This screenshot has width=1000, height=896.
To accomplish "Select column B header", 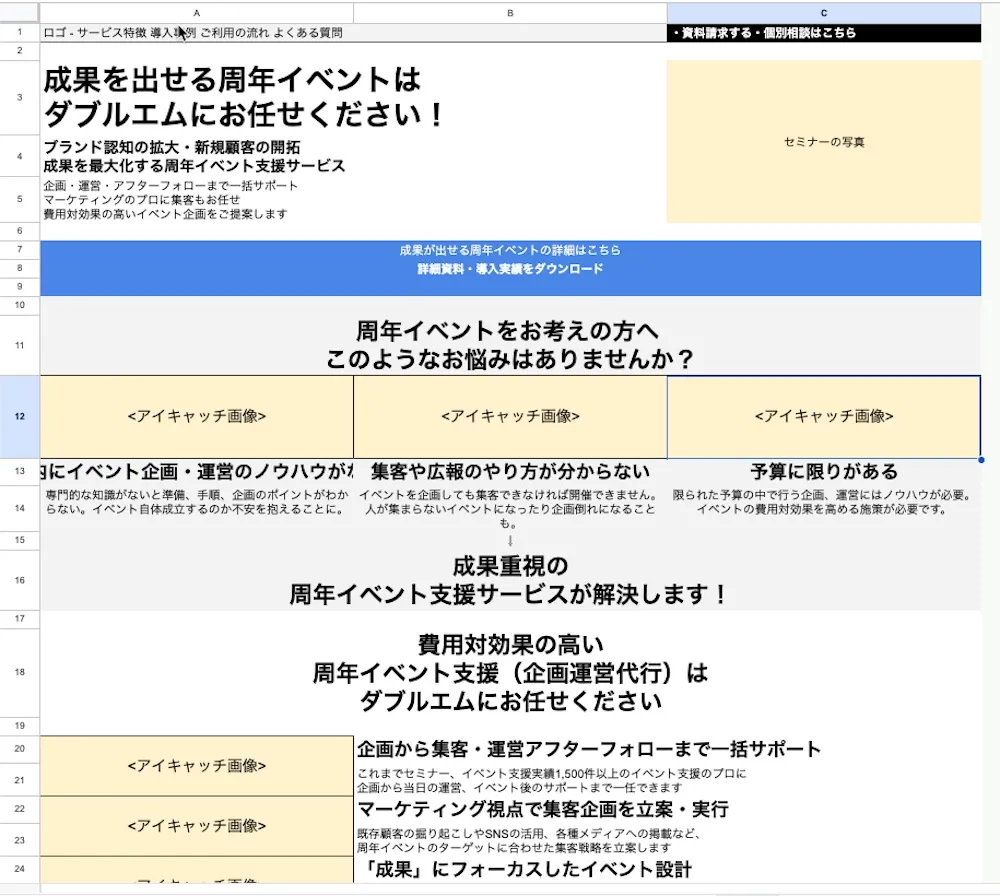I will 510,13.
